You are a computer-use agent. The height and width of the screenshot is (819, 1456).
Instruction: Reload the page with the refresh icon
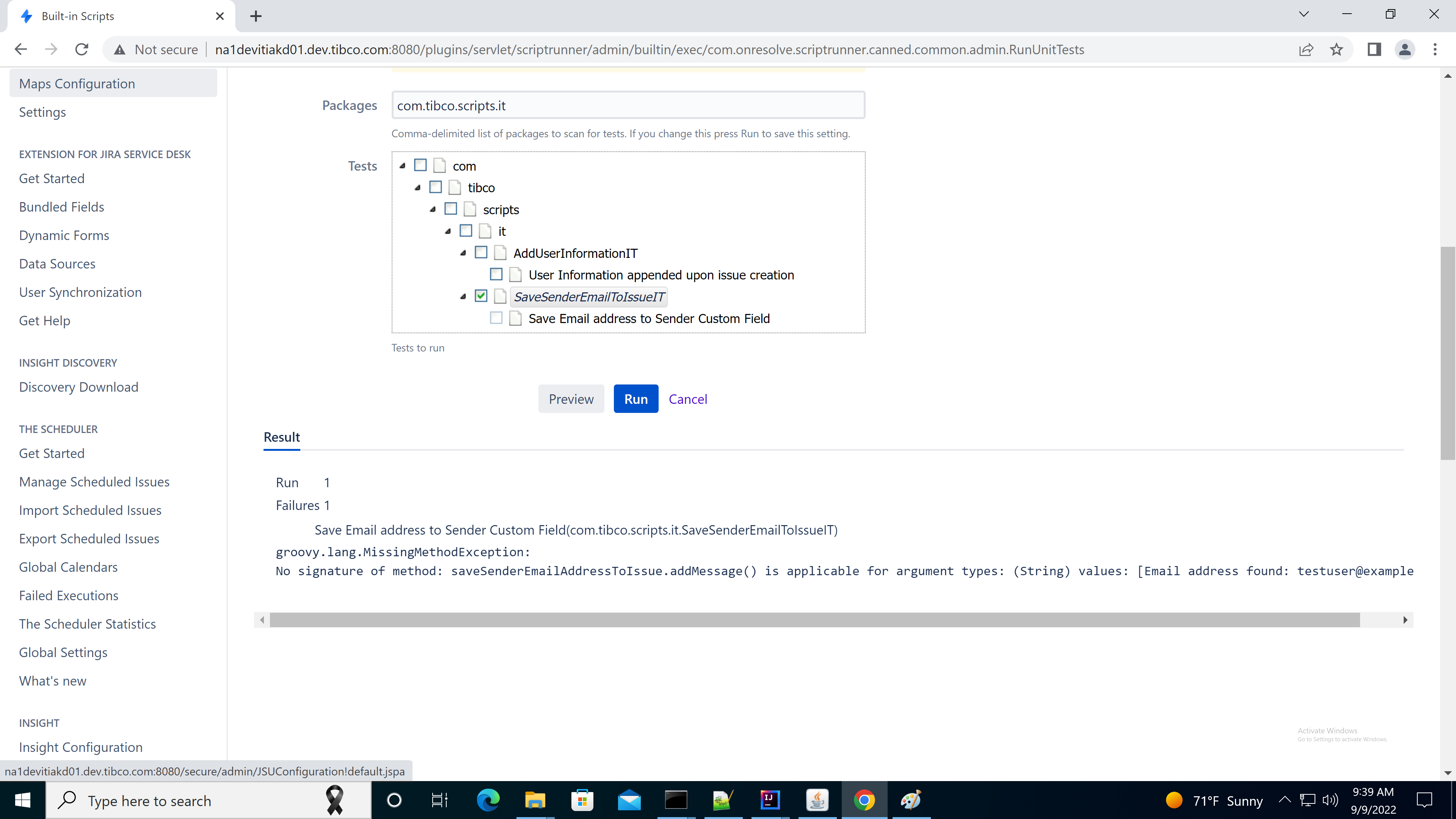click(x=82, y=50)
